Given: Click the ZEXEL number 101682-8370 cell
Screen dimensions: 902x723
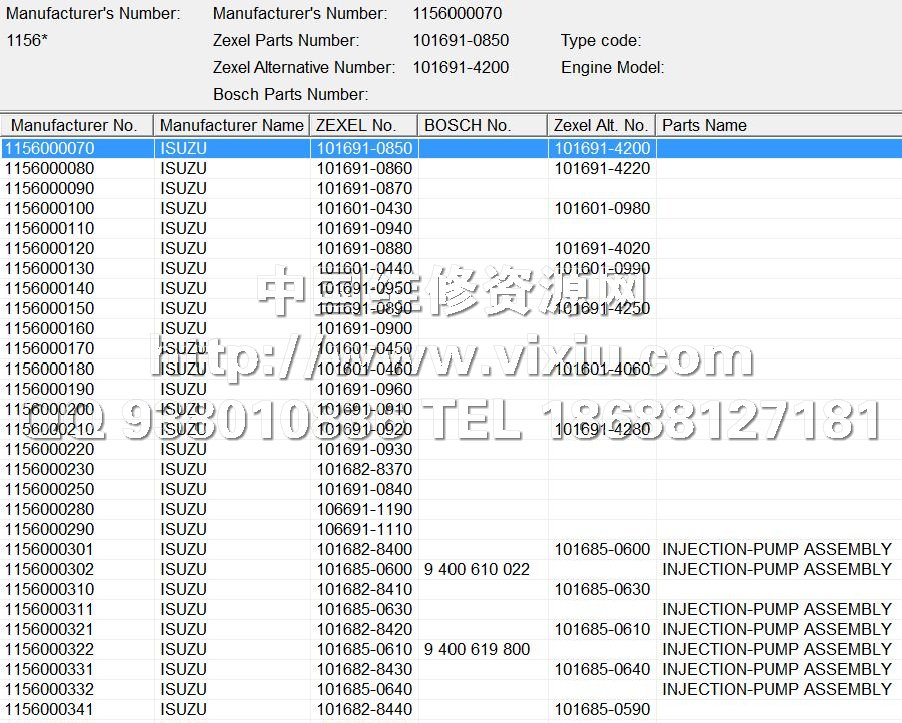Looking at the screenshot, I should coord(364,469).
